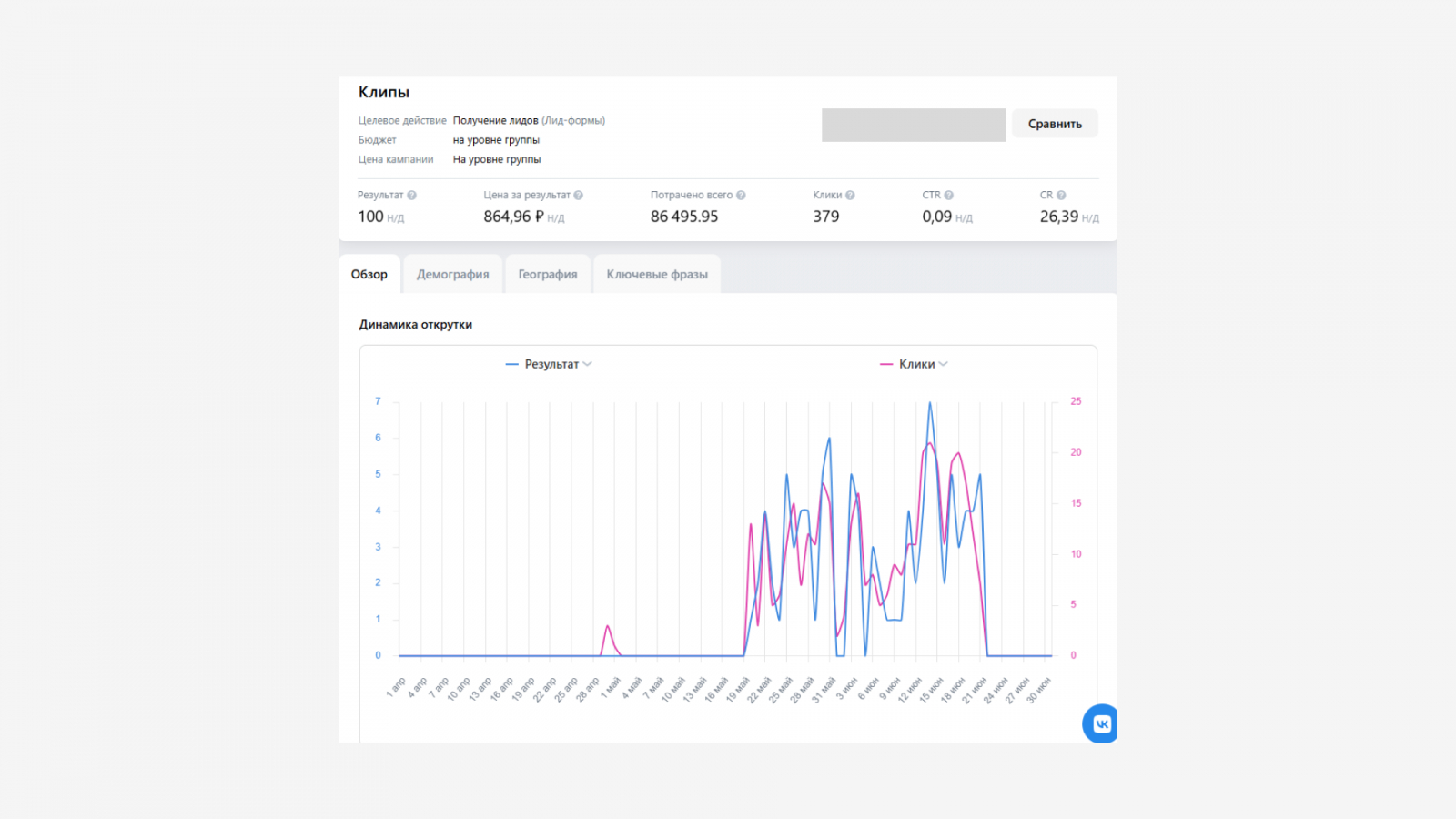Open the География tab
Image resolution: width=1456 pixels, height=819 pixels.
click(x=548, y=274)
